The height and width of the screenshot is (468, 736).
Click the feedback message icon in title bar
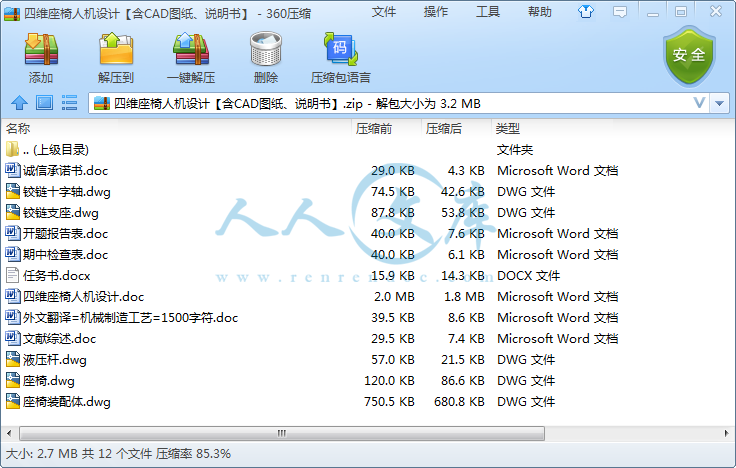(620, 12)
